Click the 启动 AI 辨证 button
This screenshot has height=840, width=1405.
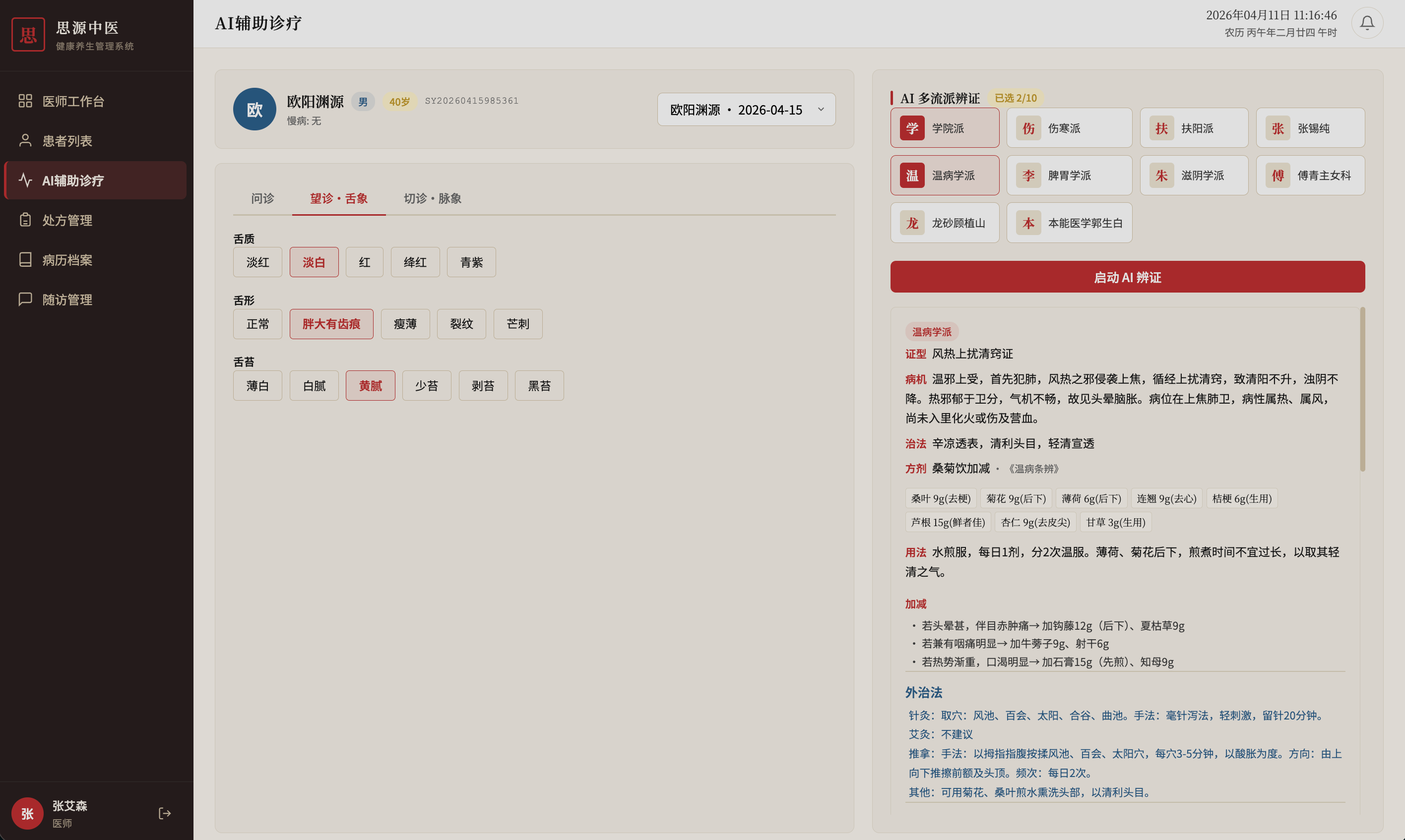point(1127,277)
